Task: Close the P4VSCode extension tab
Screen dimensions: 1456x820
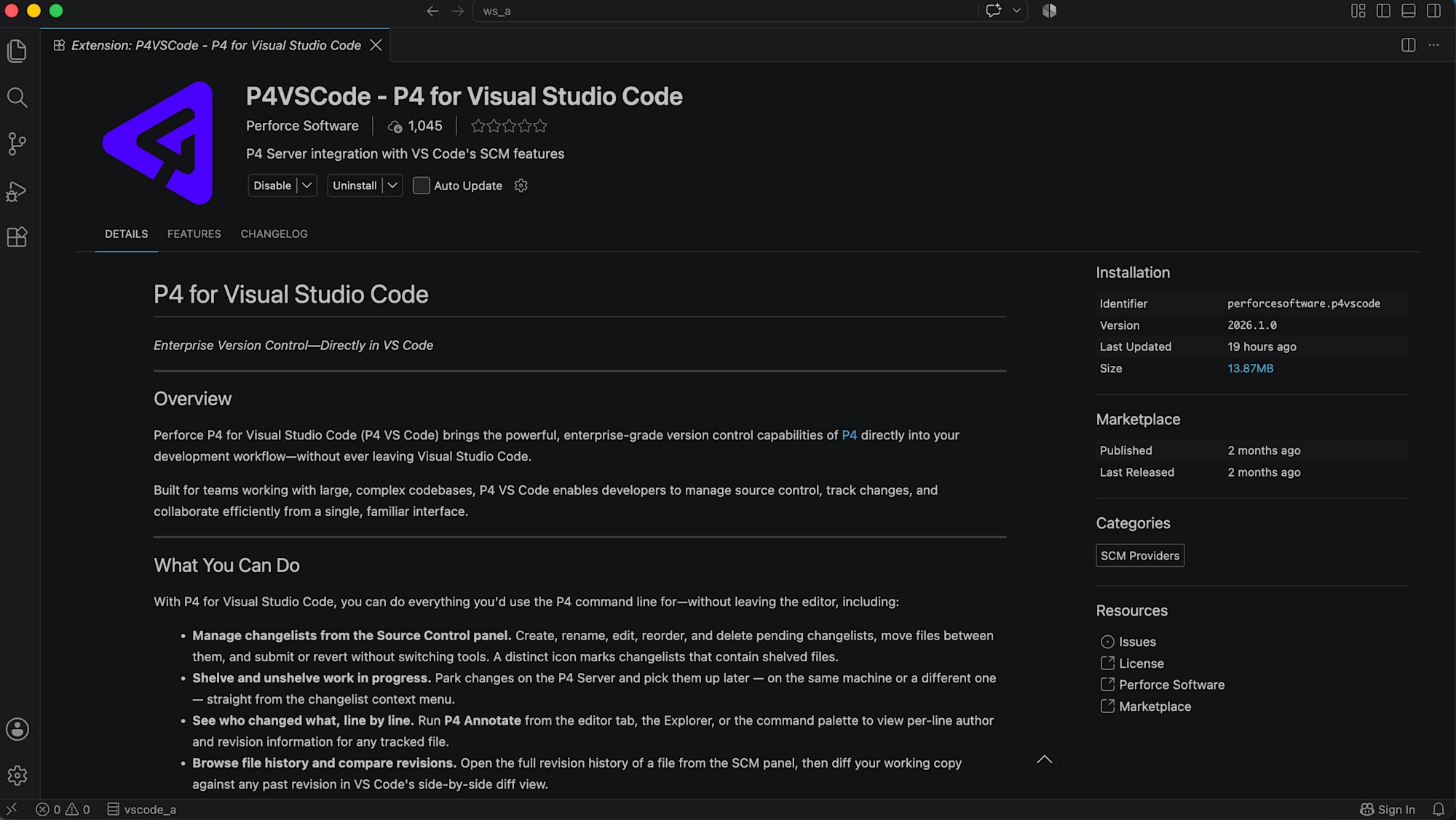Action: [376, 45]
